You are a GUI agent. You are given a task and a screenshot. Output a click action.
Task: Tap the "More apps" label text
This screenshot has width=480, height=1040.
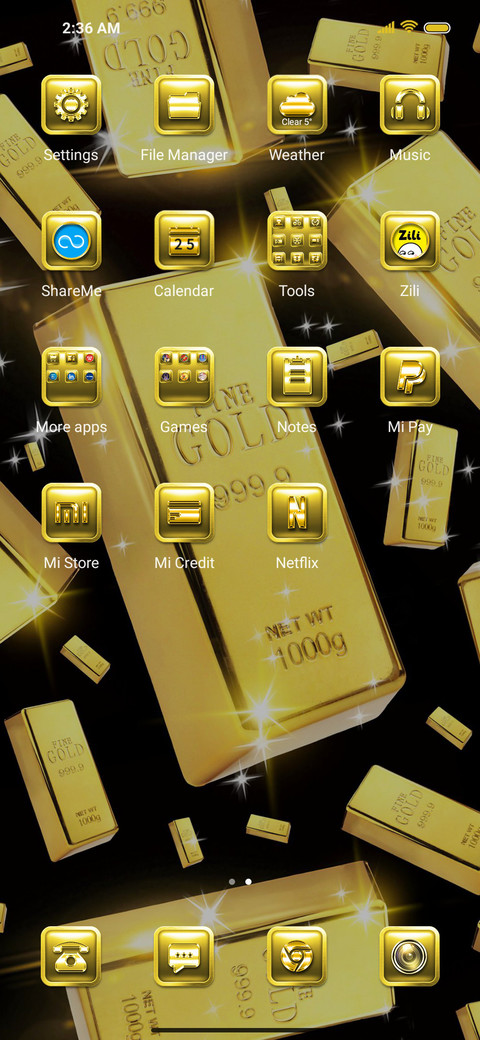coord(71,427)
